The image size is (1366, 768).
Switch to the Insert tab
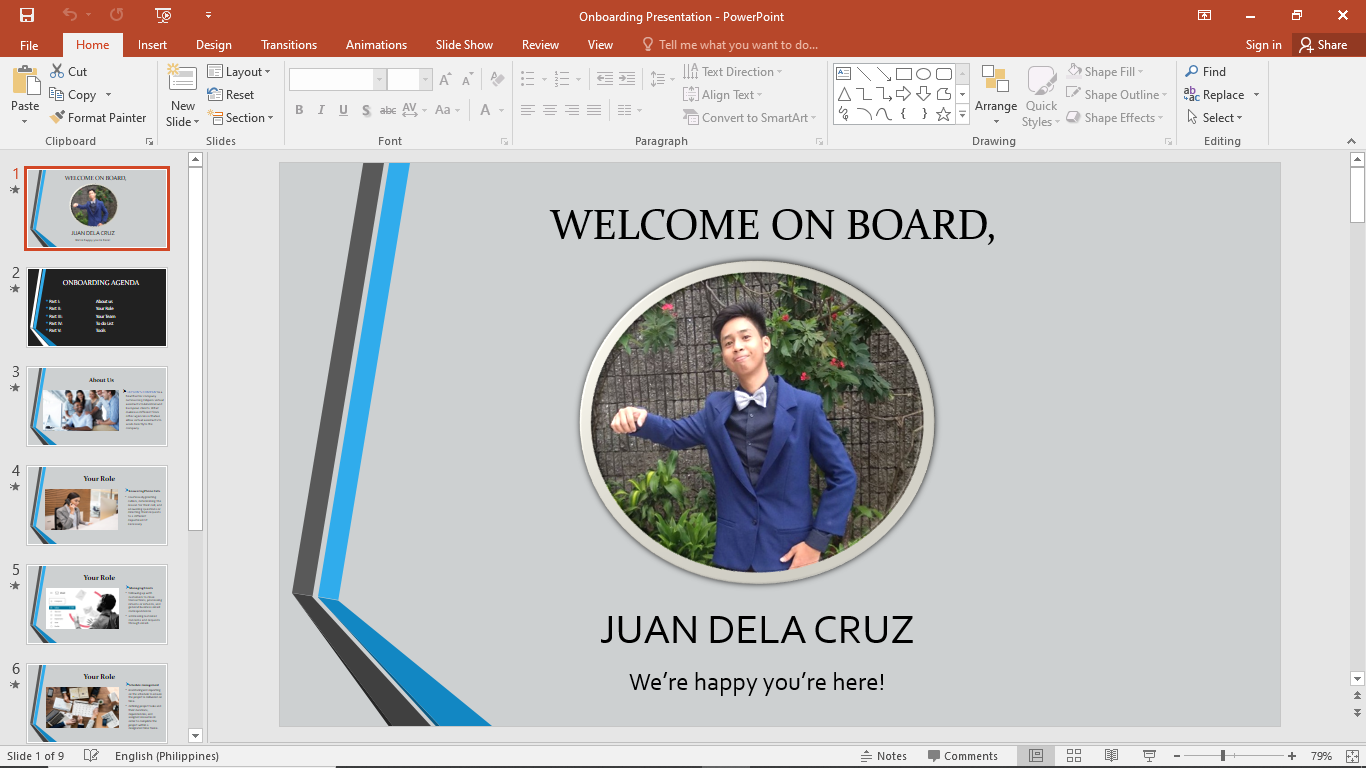click(x=152, y=45)
